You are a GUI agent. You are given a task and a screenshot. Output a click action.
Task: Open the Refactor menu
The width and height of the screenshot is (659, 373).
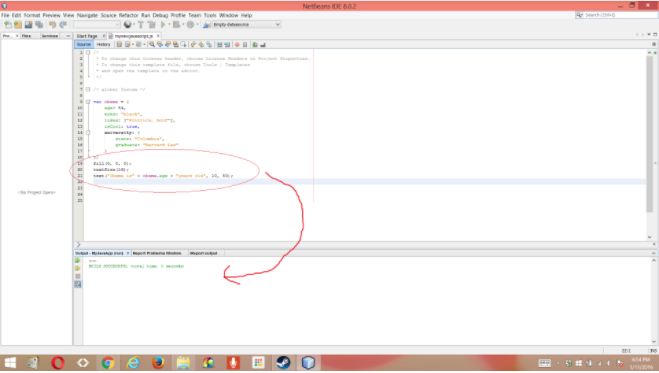point(129,15)
